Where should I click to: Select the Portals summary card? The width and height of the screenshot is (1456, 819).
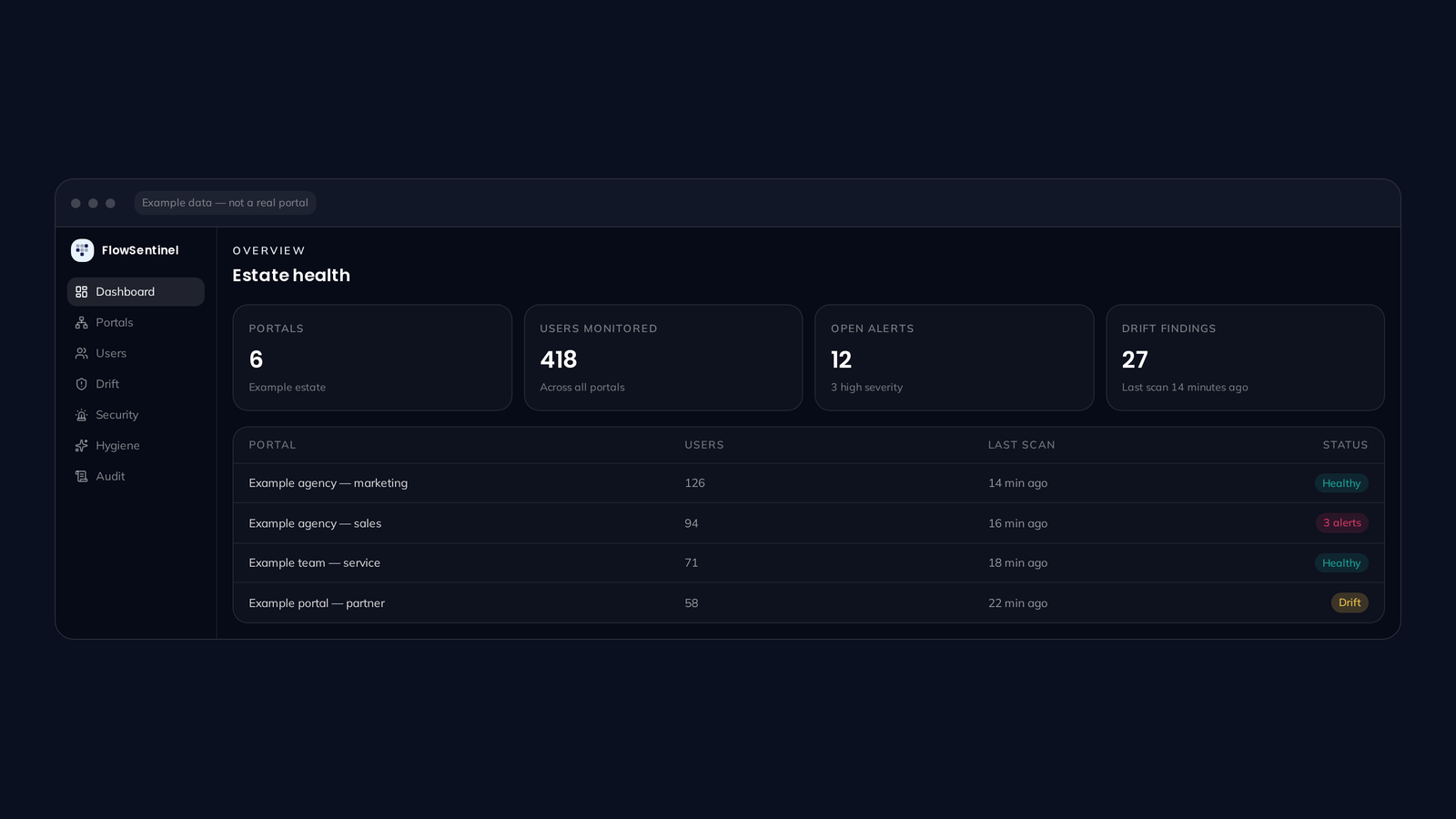pyautogui.click(x=372, y=358)
